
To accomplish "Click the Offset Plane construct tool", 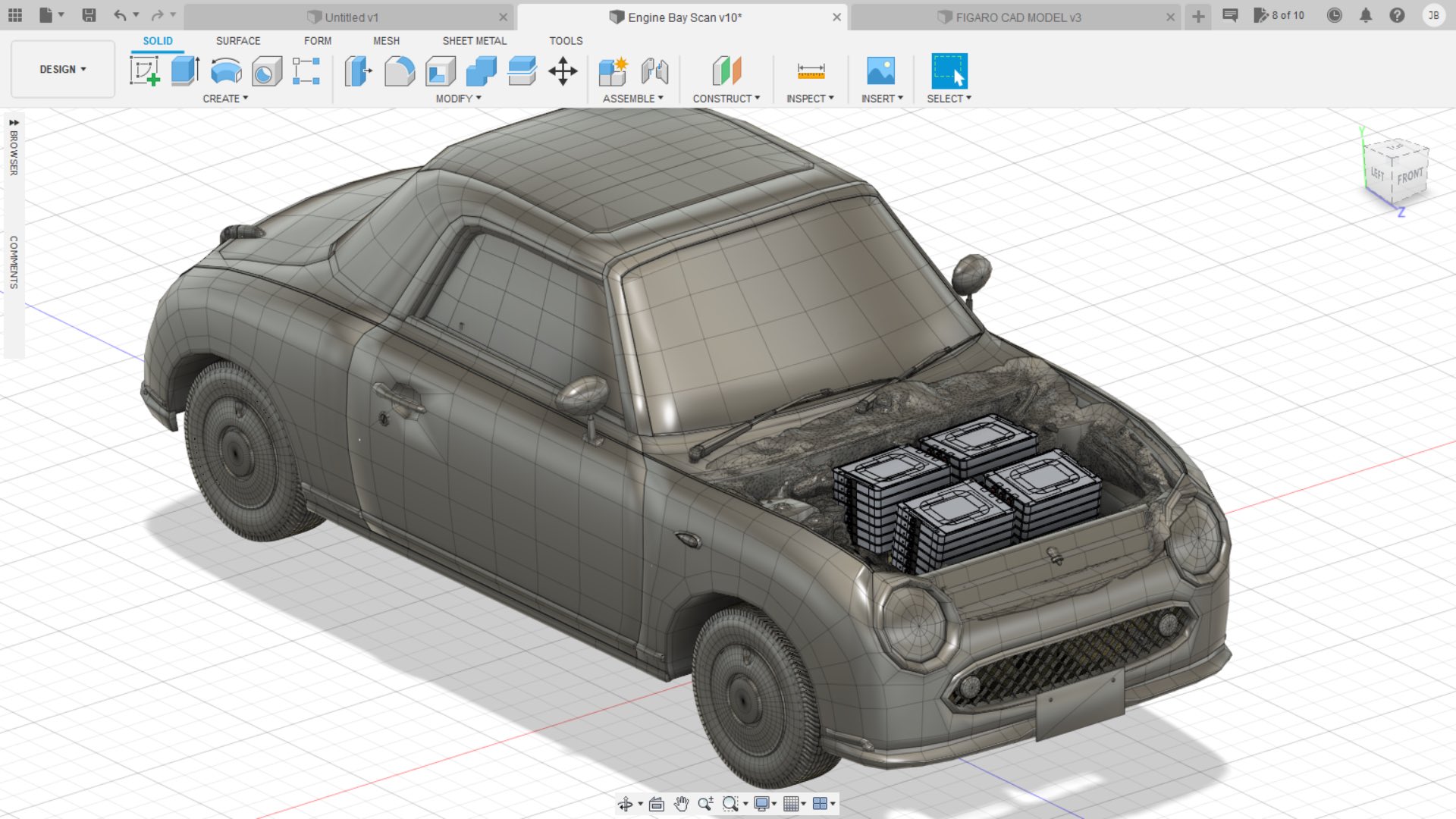I will pyautogui.click(x=726, y=71).
